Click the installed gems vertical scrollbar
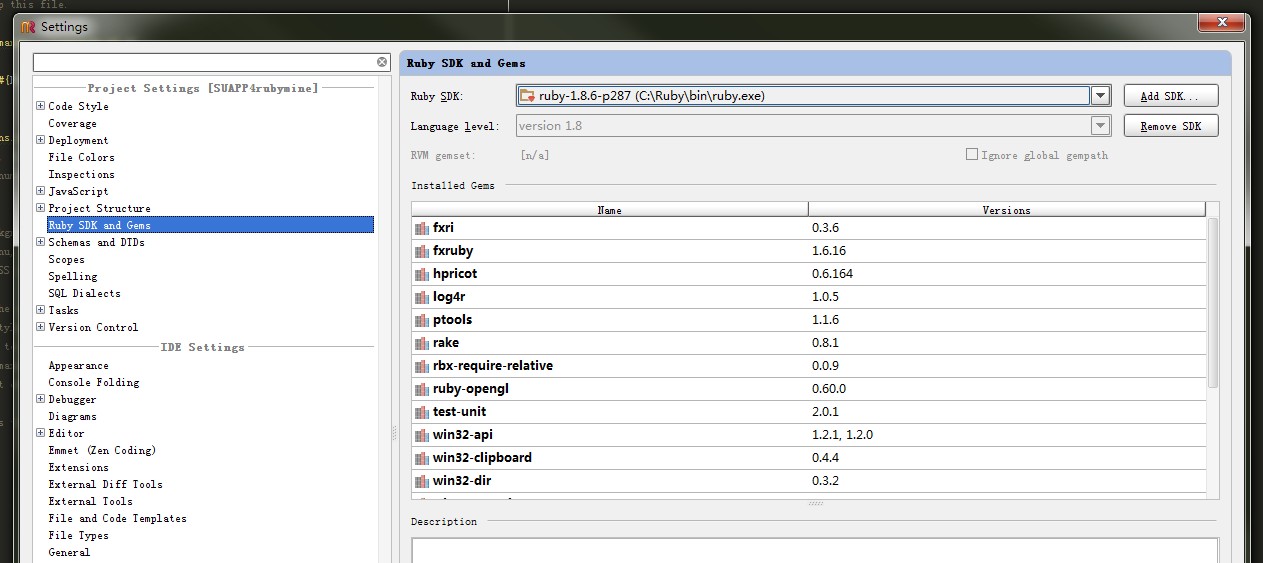This screenshot has width=1263, height=563. click(x=1213, y=302)
